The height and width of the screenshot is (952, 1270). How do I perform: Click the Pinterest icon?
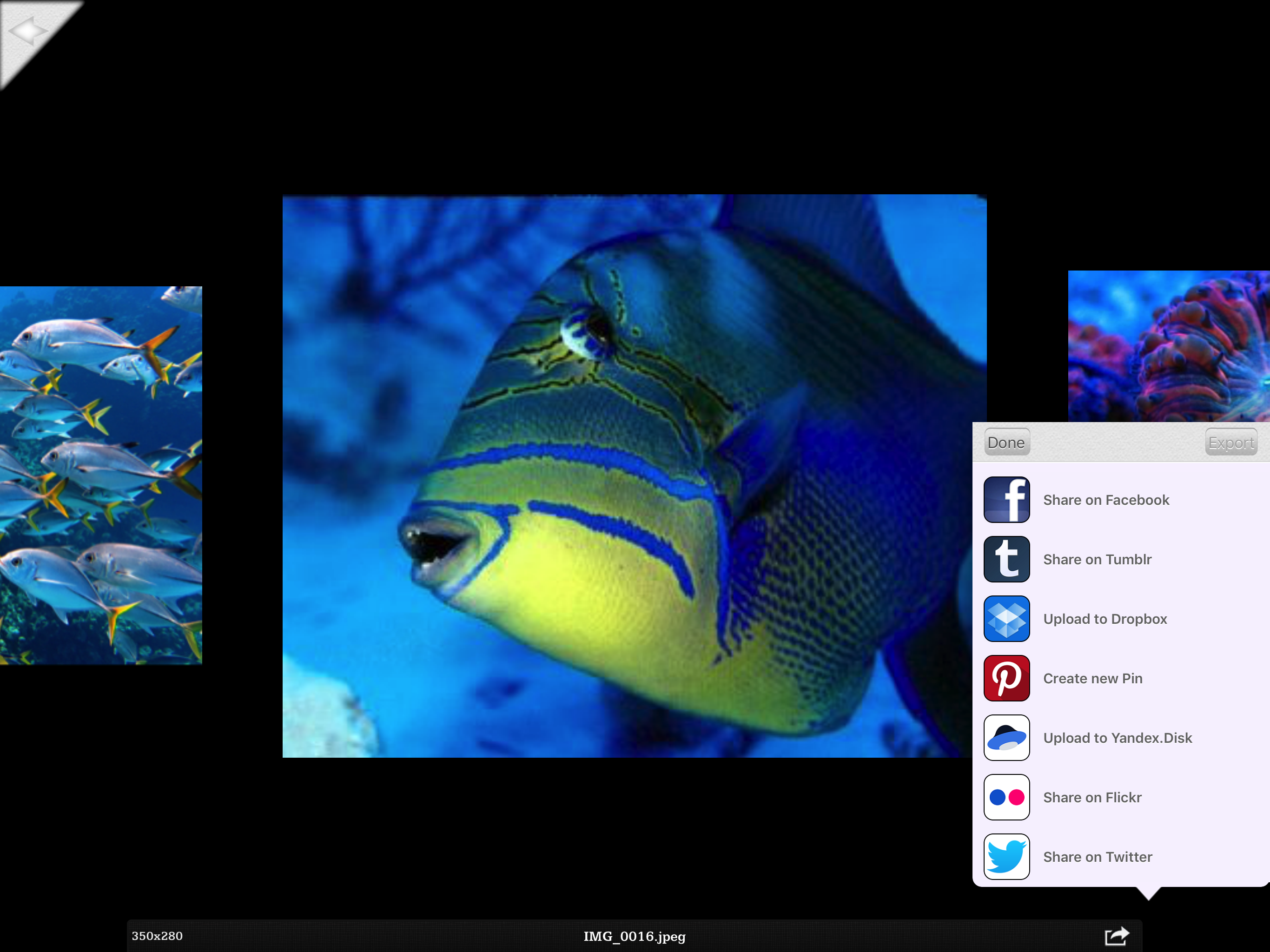[x=1006, y=678]
